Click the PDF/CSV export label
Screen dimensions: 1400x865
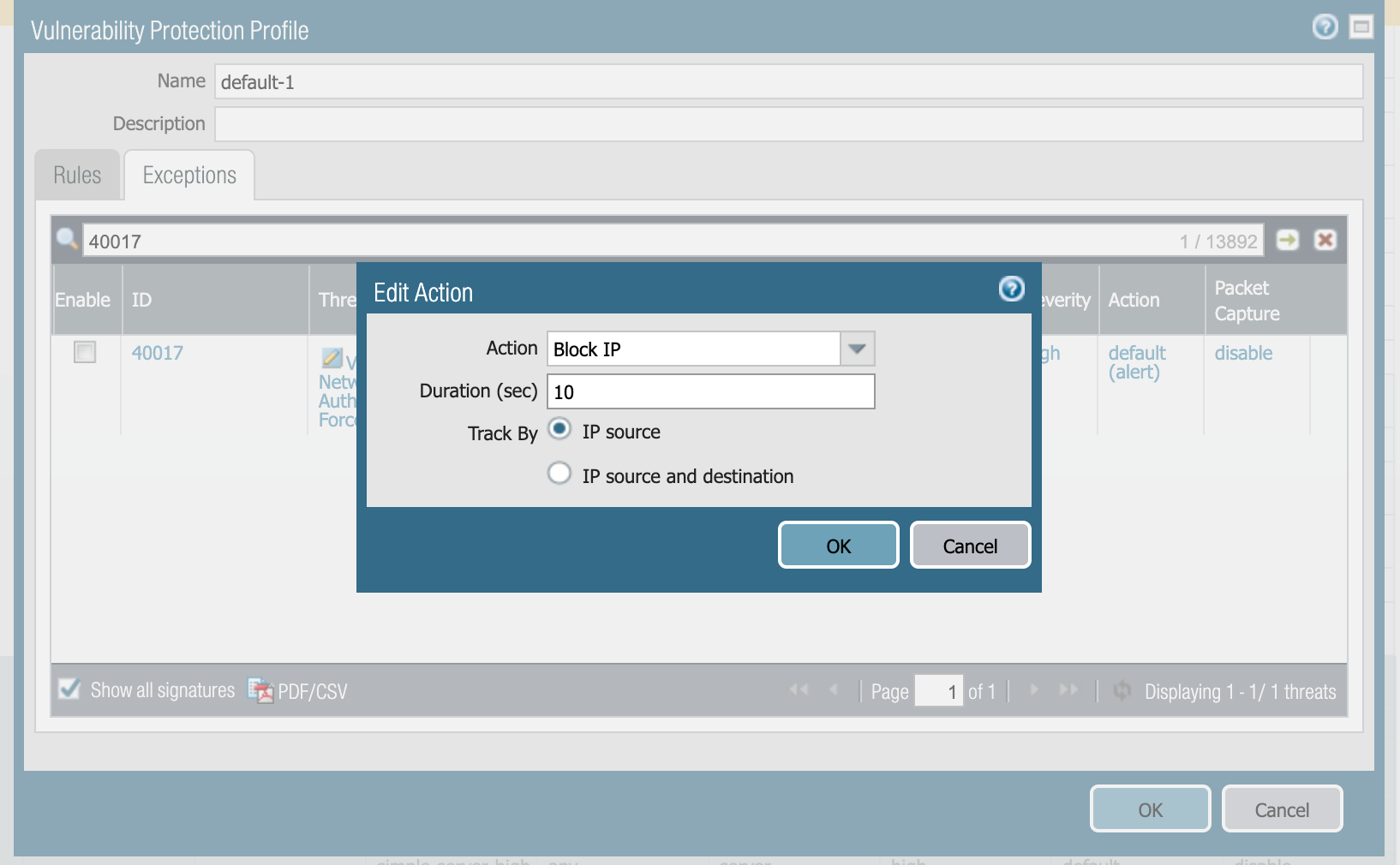click(x=313, y=691)
